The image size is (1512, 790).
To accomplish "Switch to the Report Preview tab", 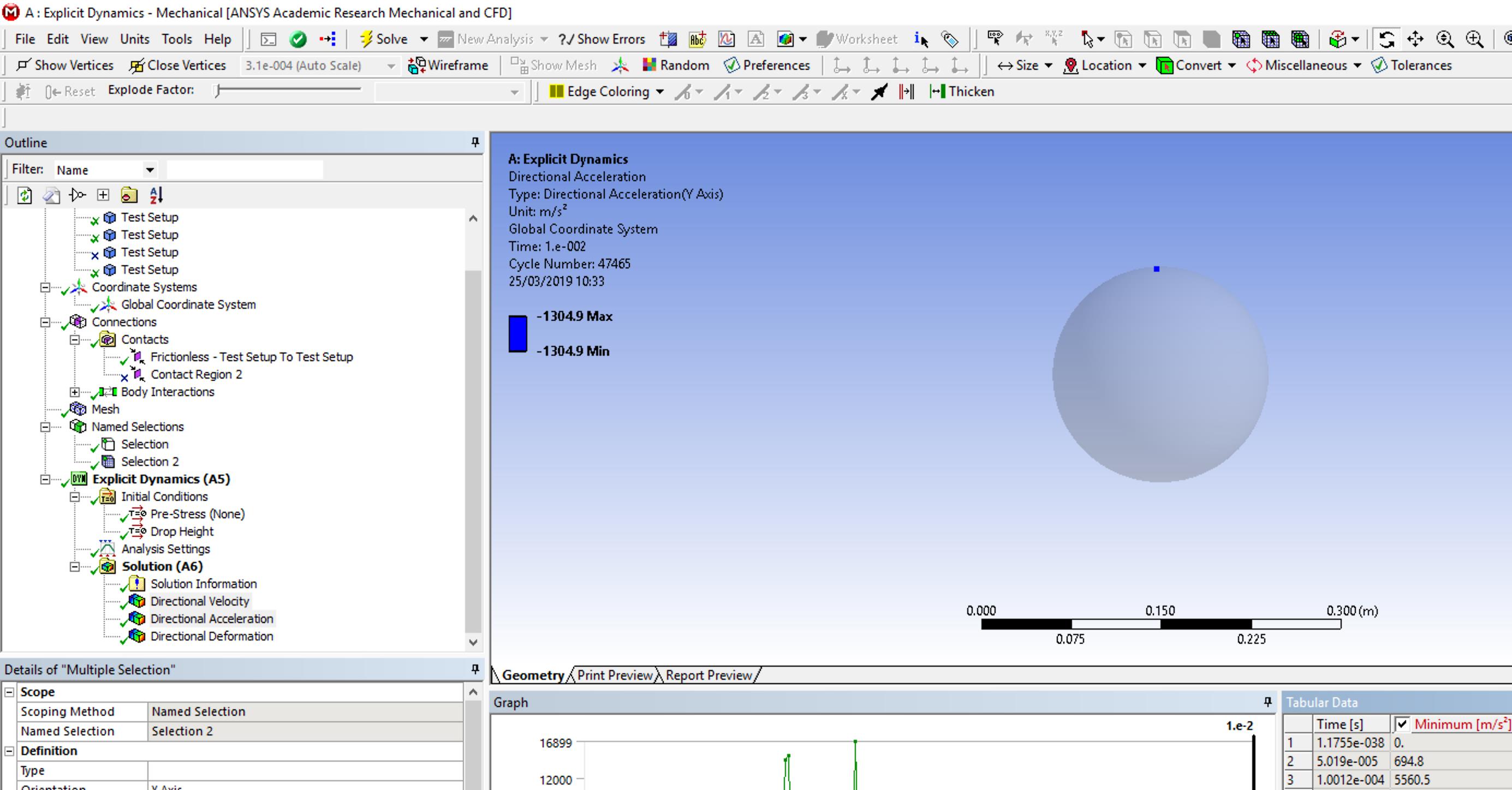I will point(708,675).
